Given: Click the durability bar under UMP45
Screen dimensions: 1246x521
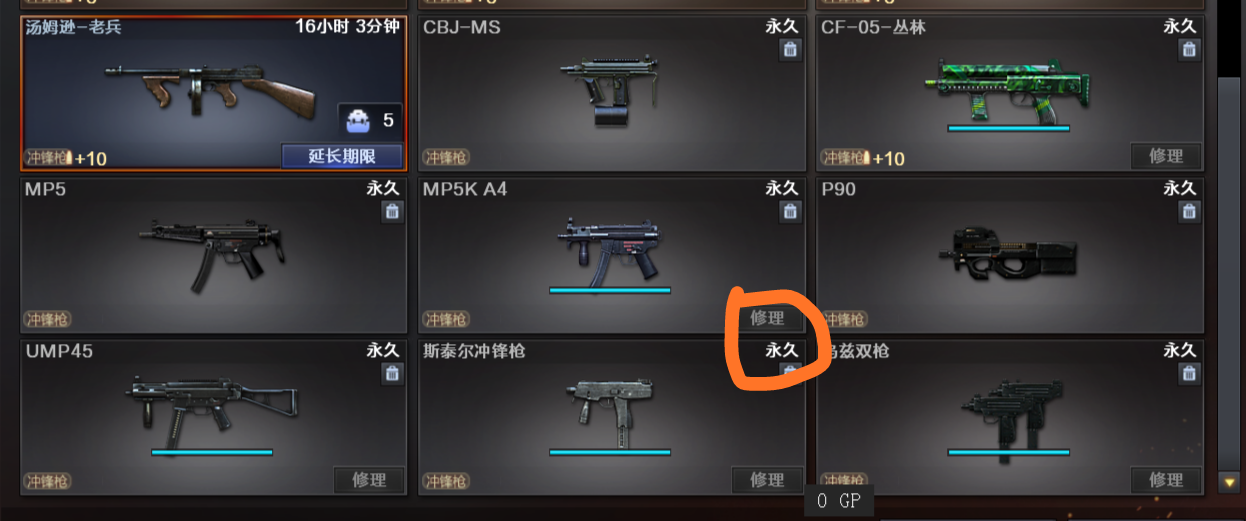Looking at the screenshot, I should tap(212, 452).
